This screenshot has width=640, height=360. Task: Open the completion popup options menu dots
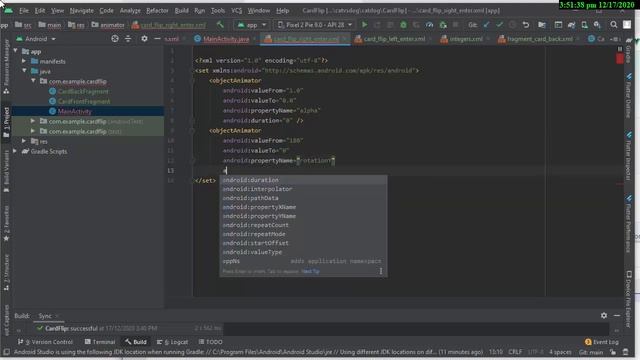[x=381, y=271]
